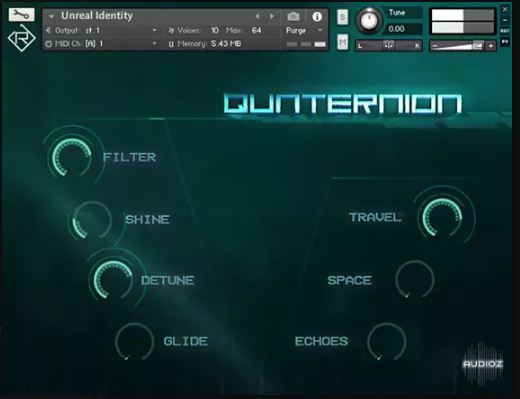The image size is (520, 399).
Task: Open the MIDI Ch dropdown arrow
Action: (154, 43)
